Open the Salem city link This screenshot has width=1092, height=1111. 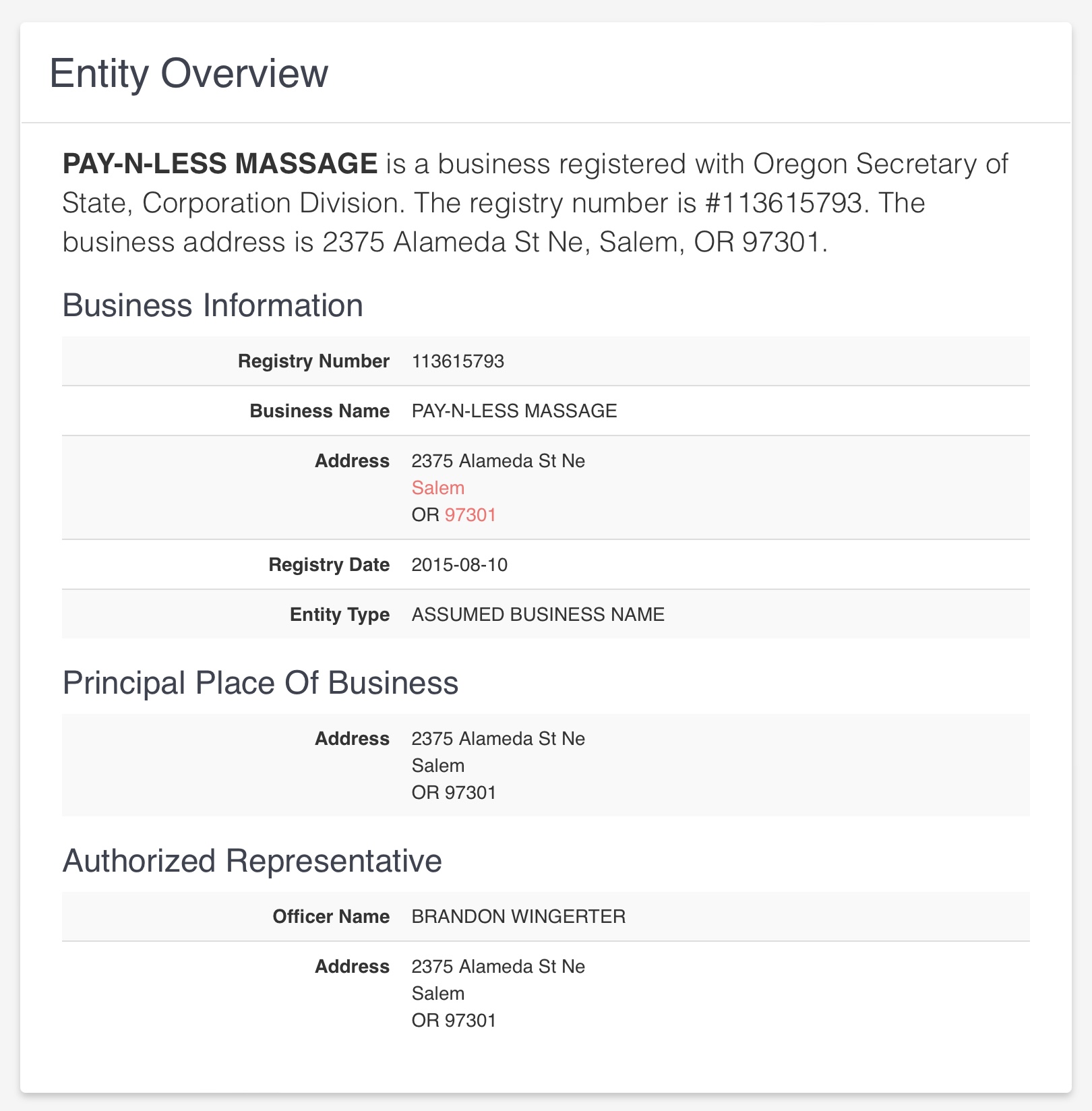click(x=437, y=488)
